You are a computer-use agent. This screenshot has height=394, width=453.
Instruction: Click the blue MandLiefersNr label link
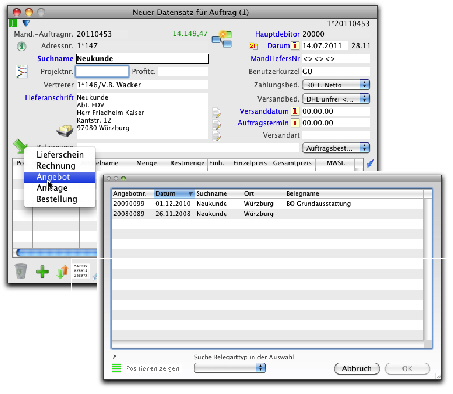275,59
